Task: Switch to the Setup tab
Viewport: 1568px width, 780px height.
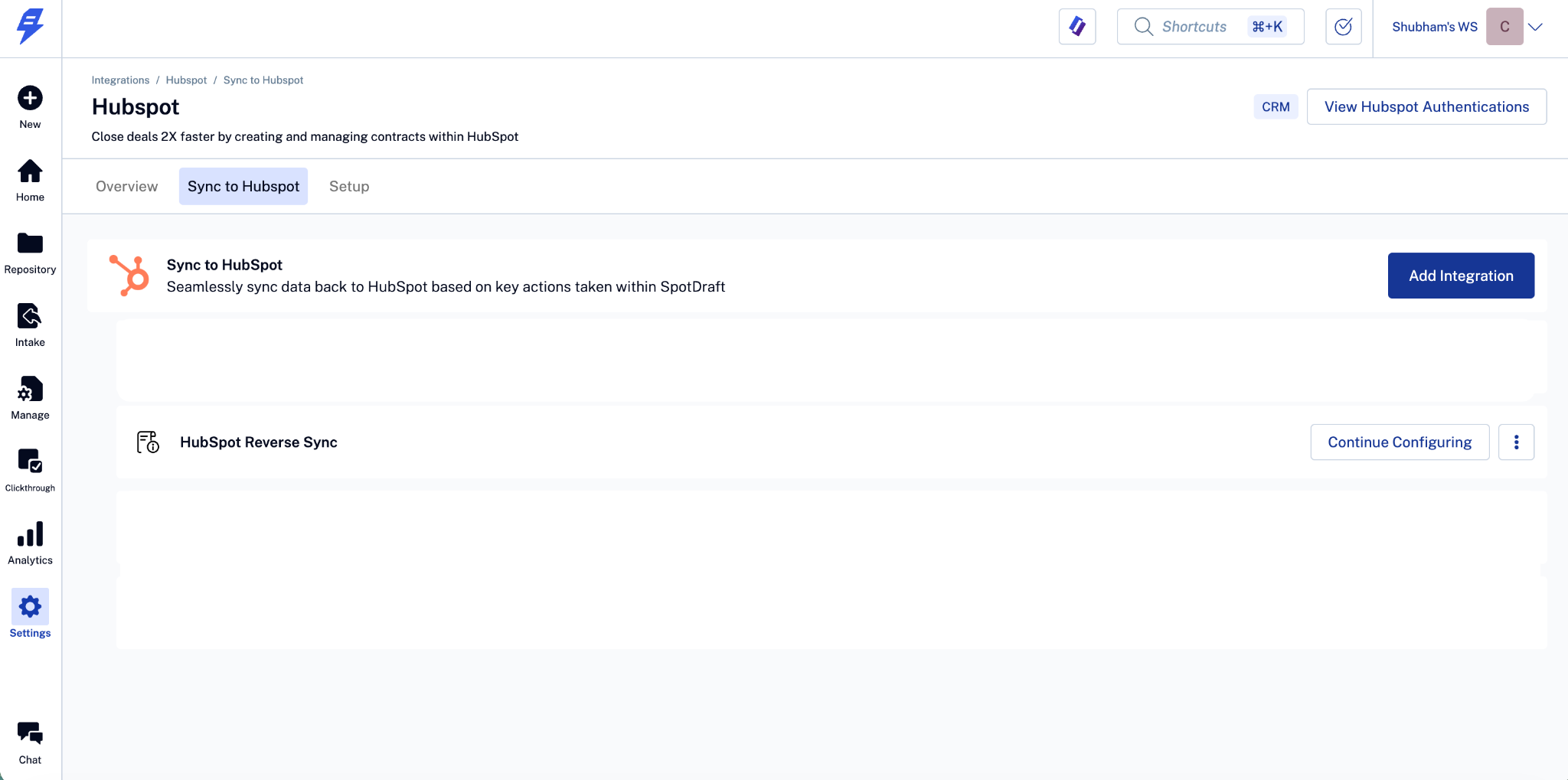Action: pyautogui.click(x=349, y=186)
